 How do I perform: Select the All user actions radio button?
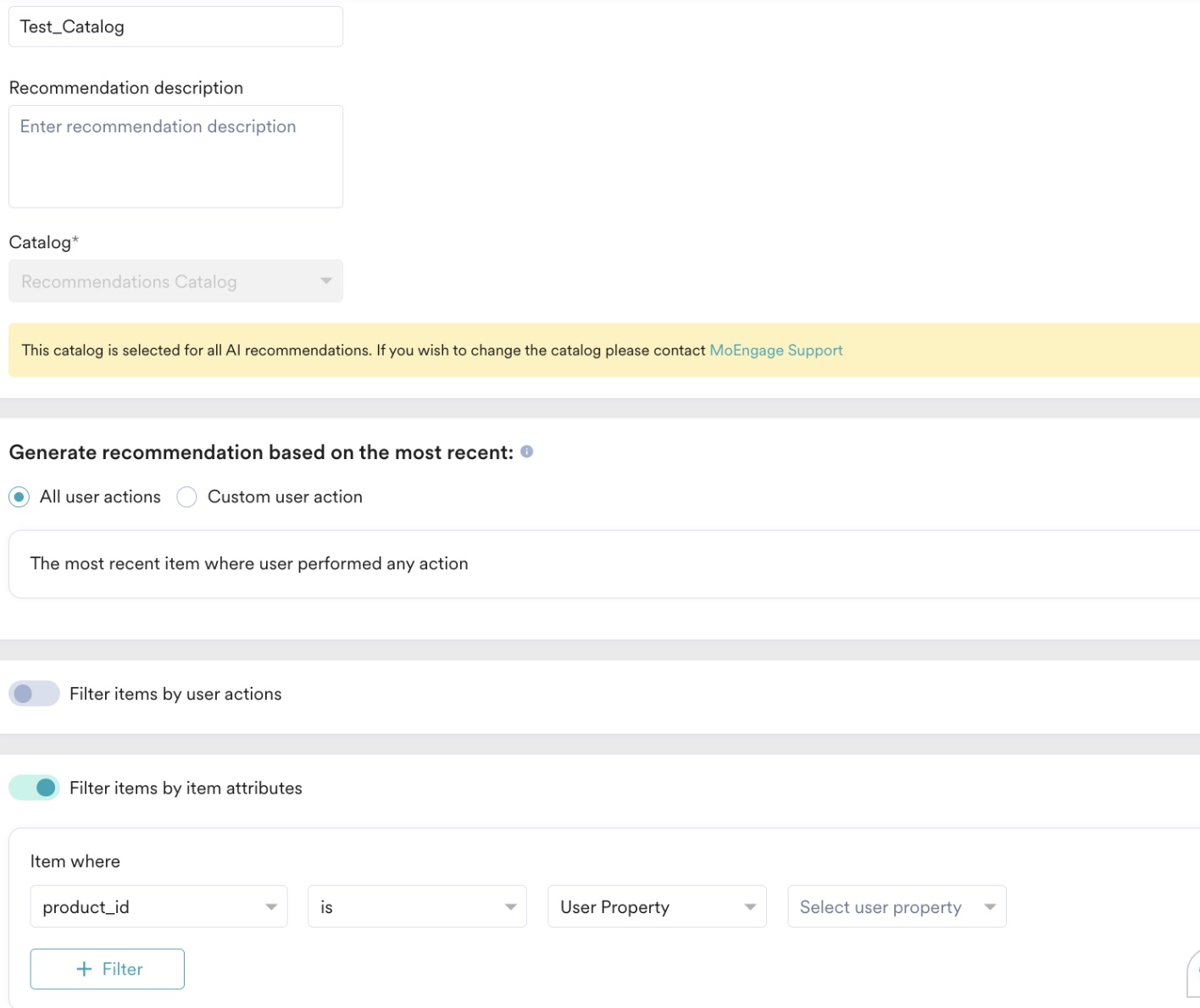point(19,497)
